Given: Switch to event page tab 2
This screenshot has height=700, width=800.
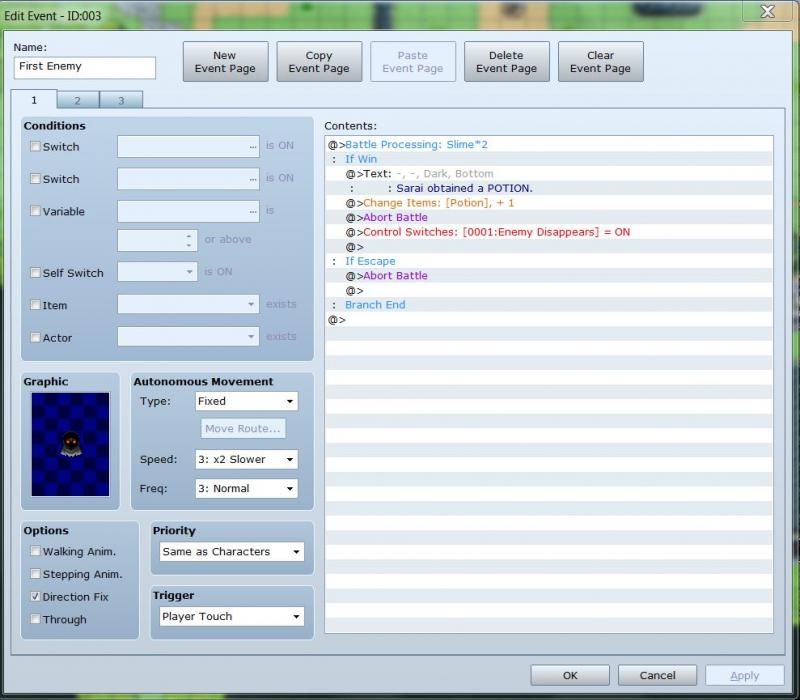Looking at the screenshot, I should pyautogui.click(x=78, y=100).
